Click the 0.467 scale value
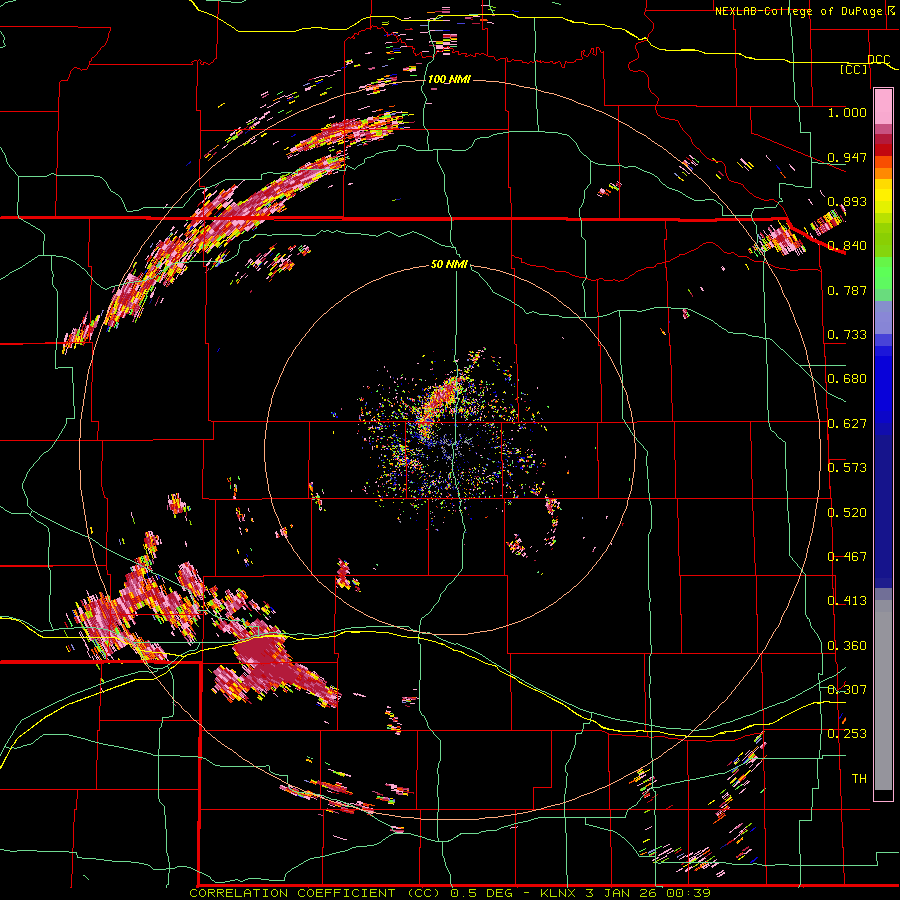This screenshot has width=900, height=900. (847, 557)
